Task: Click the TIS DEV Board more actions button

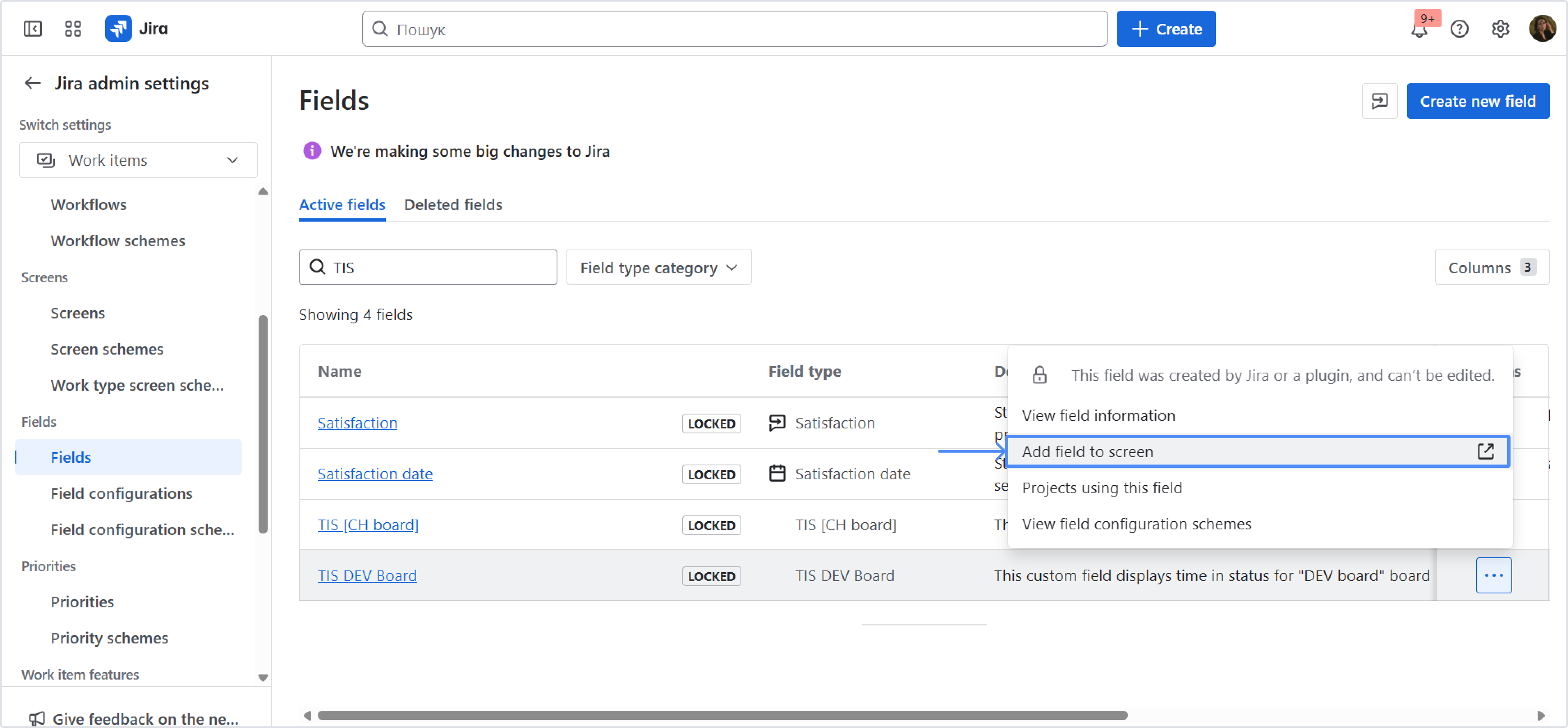Action: [1493, 575]
